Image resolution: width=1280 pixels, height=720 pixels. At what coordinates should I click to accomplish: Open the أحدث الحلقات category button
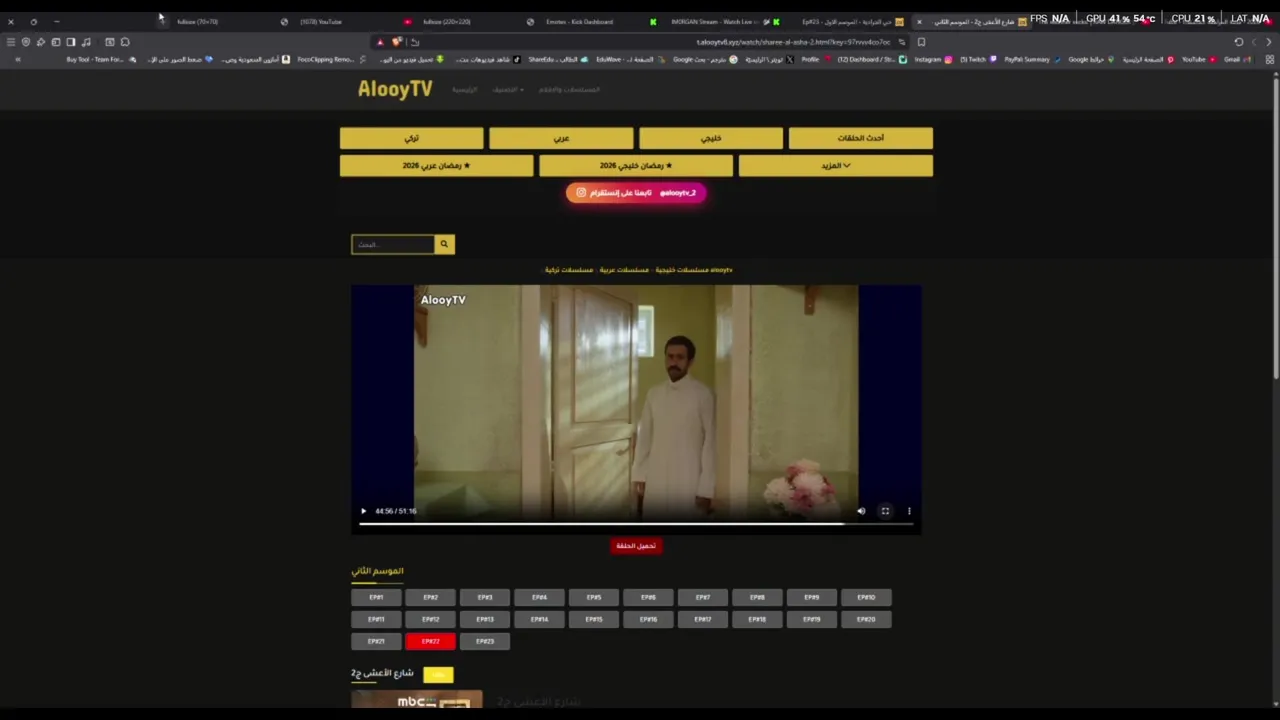pyautogui.click(x=861, y=138)
